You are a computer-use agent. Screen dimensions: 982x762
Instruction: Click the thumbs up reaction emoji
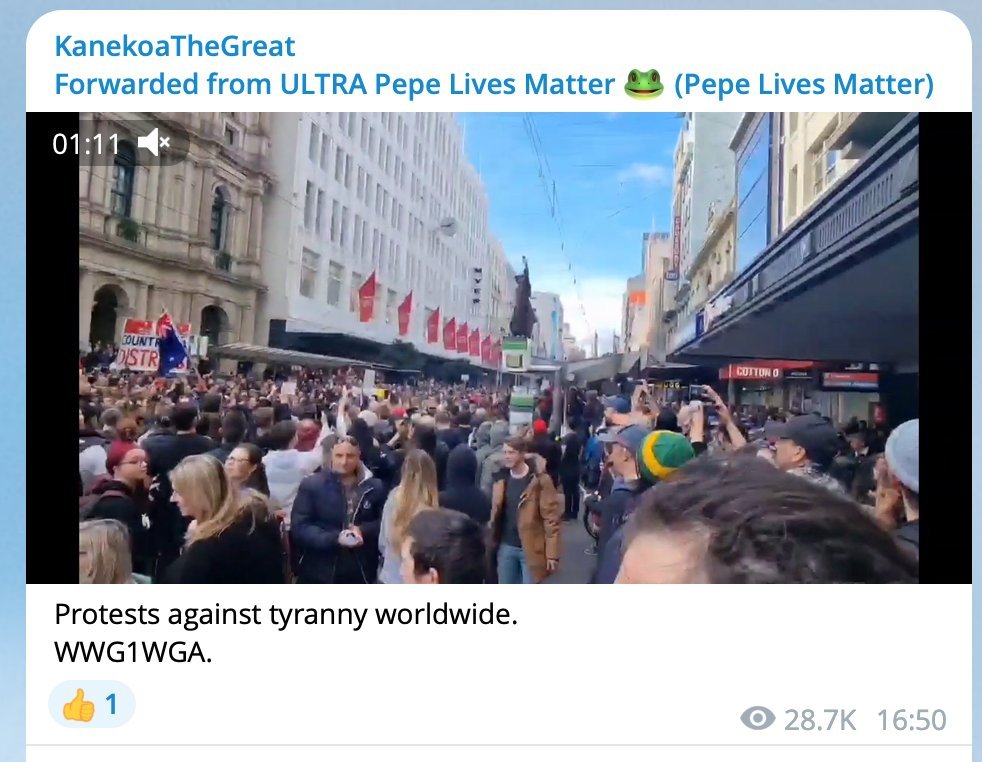point(78,705)
